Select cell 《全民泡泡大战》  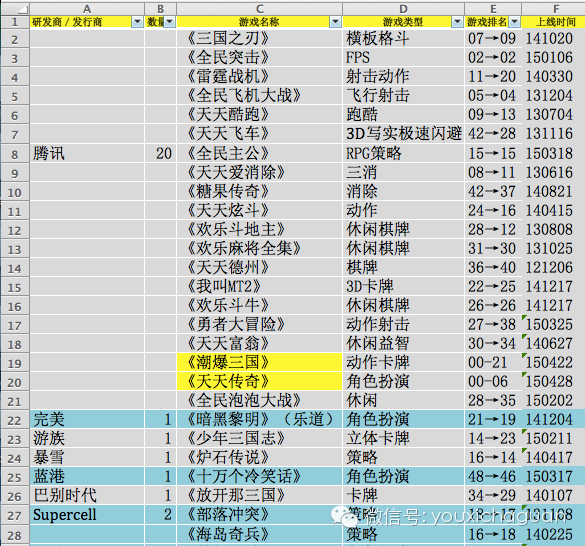click(x=260, y=401)
